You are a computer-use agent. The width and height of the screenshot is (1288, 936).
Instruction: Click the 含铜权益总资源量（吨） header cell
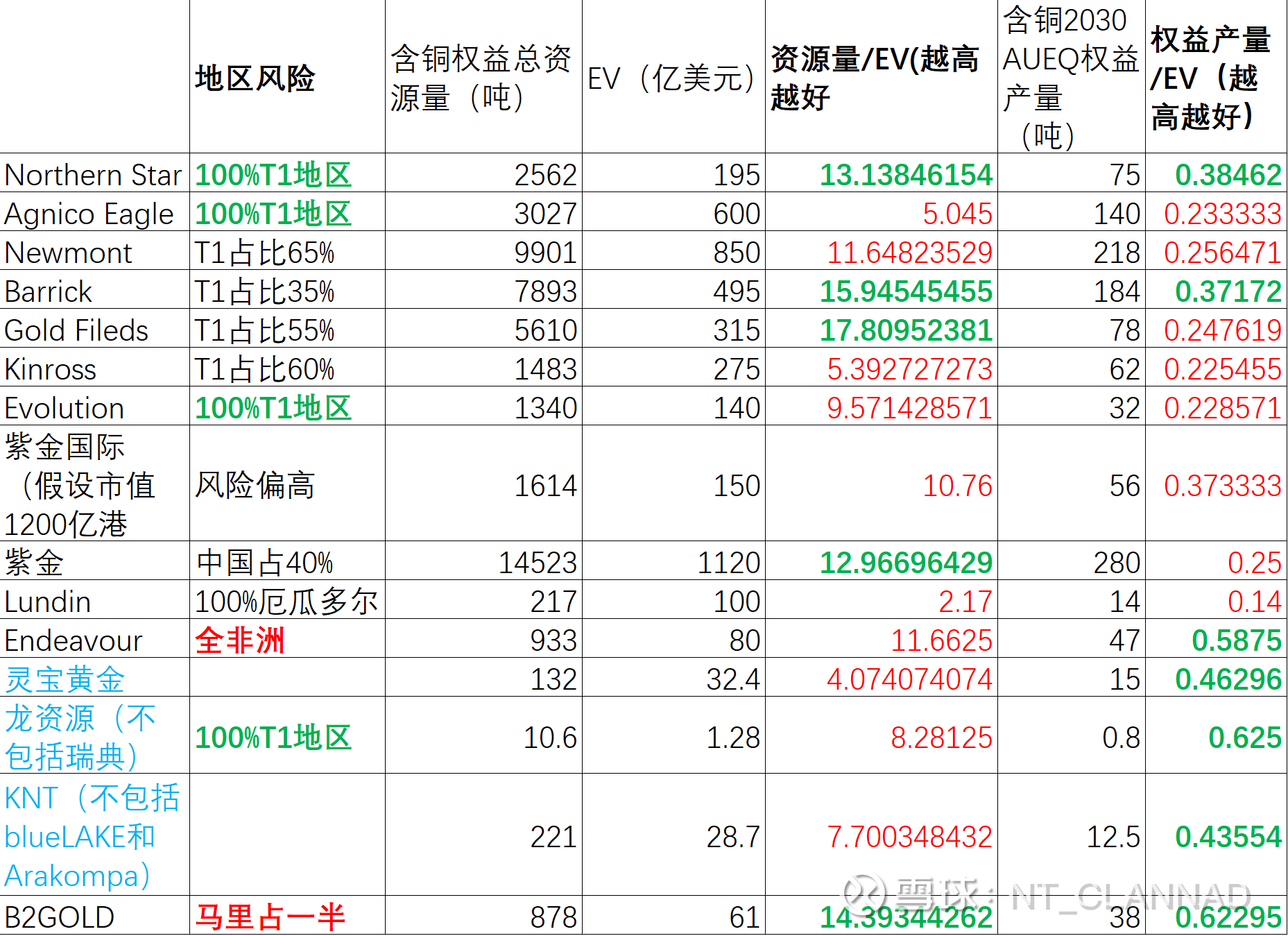click(483, 76)
